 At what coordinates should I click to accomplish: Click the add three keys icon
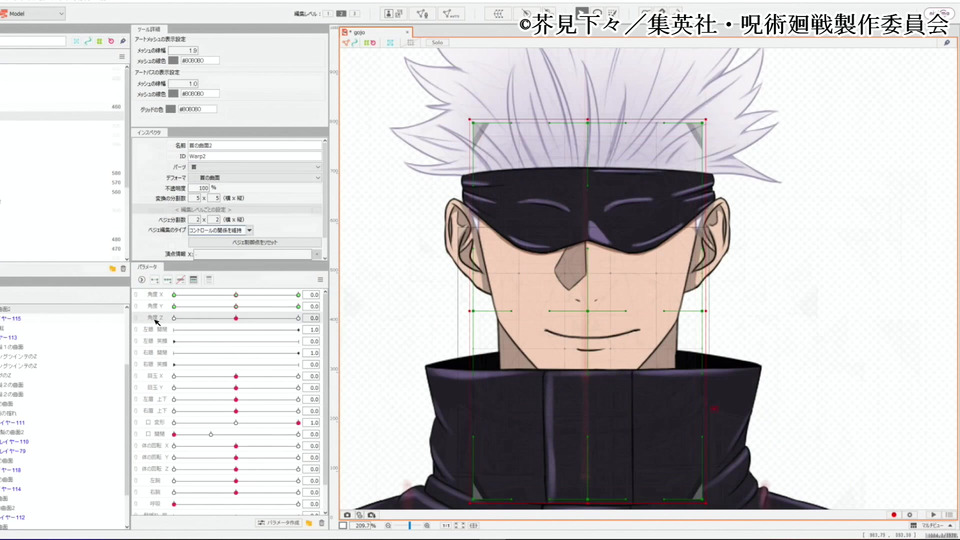tap(168, 280)
